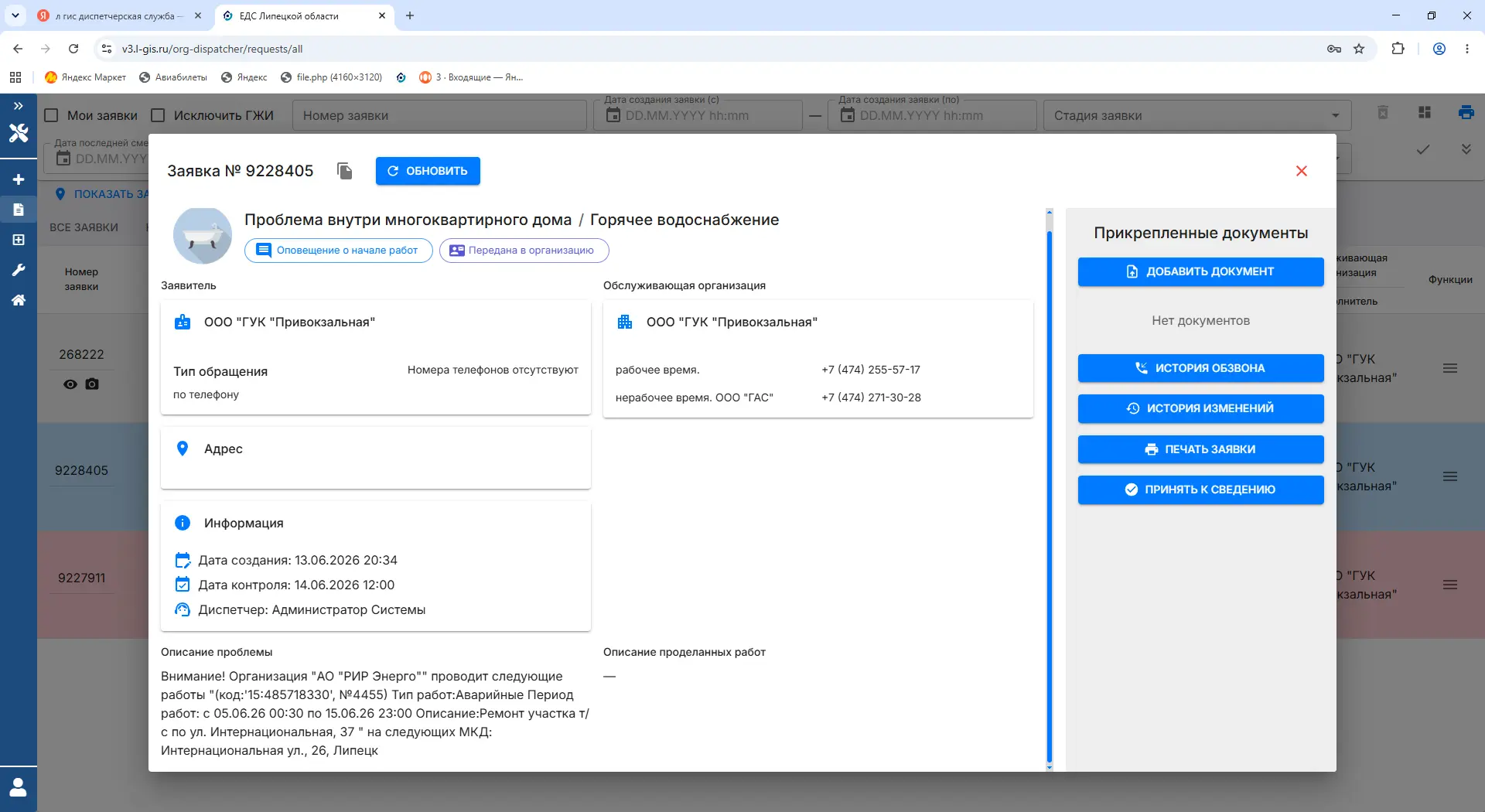Open calendar for Дата создания заявки (с)

pos(613,115)
